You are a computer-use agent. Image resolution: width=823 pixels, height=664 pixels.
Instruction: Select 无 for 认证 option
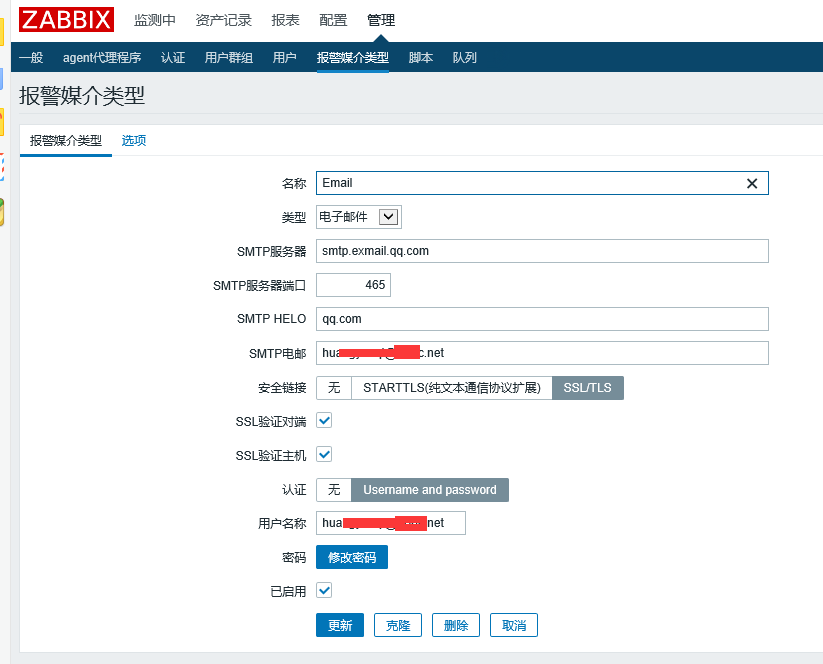point(334,490)
